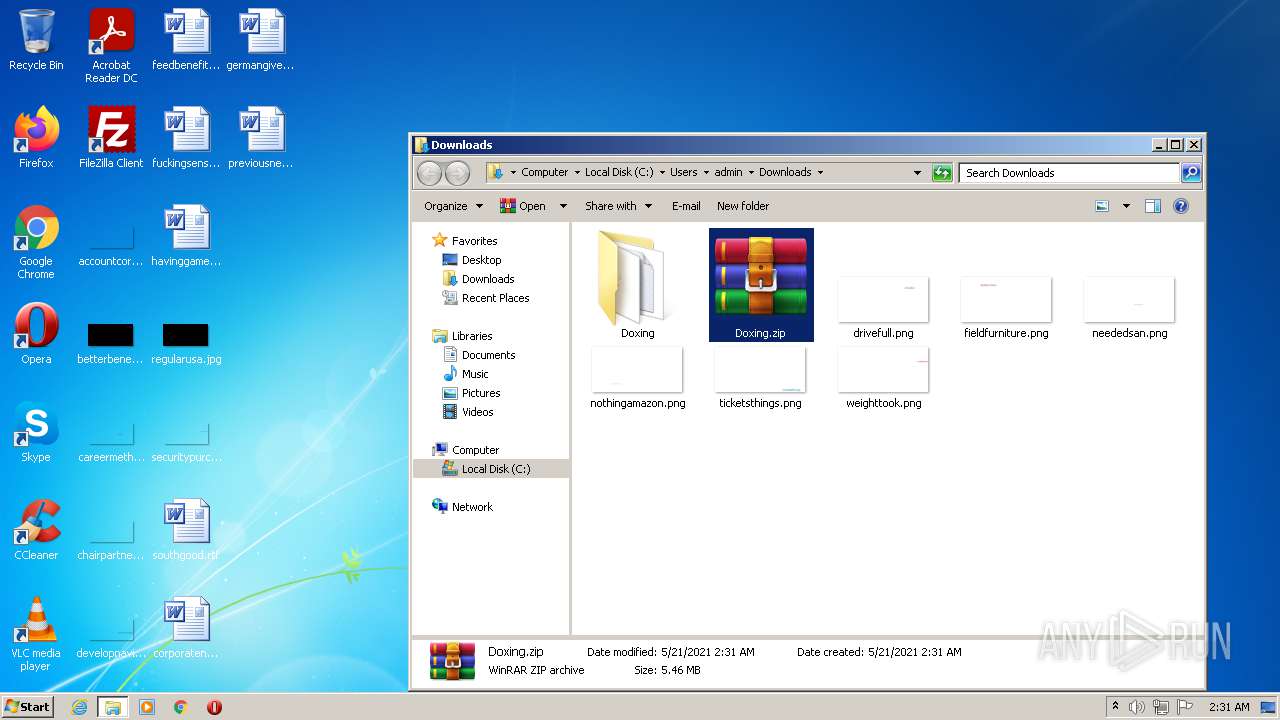Click E-mail in the toolbar

(x=686, y=206)
